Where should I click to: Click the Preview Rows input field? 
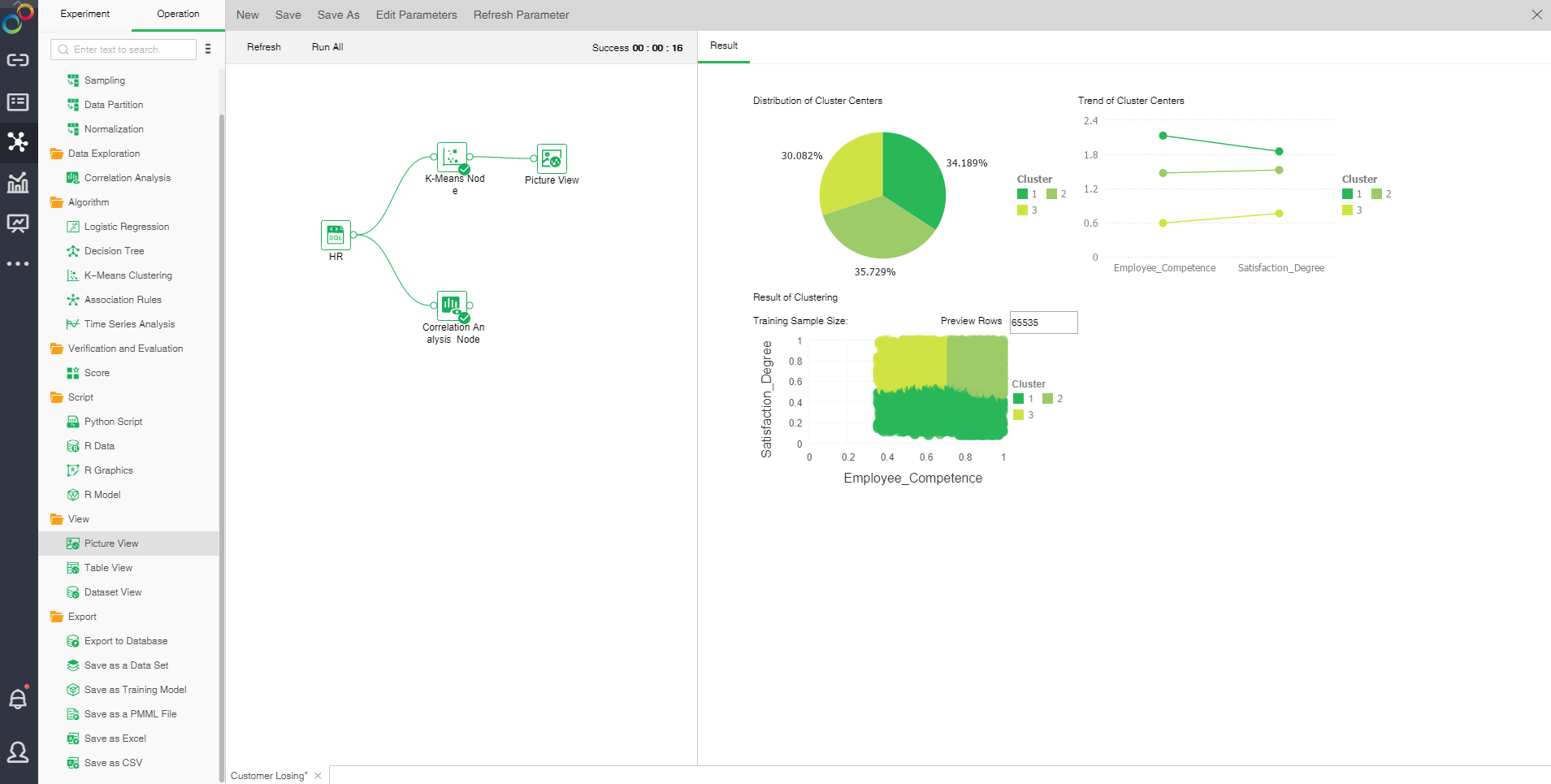pyautogui.click(x=1043, y=323)
